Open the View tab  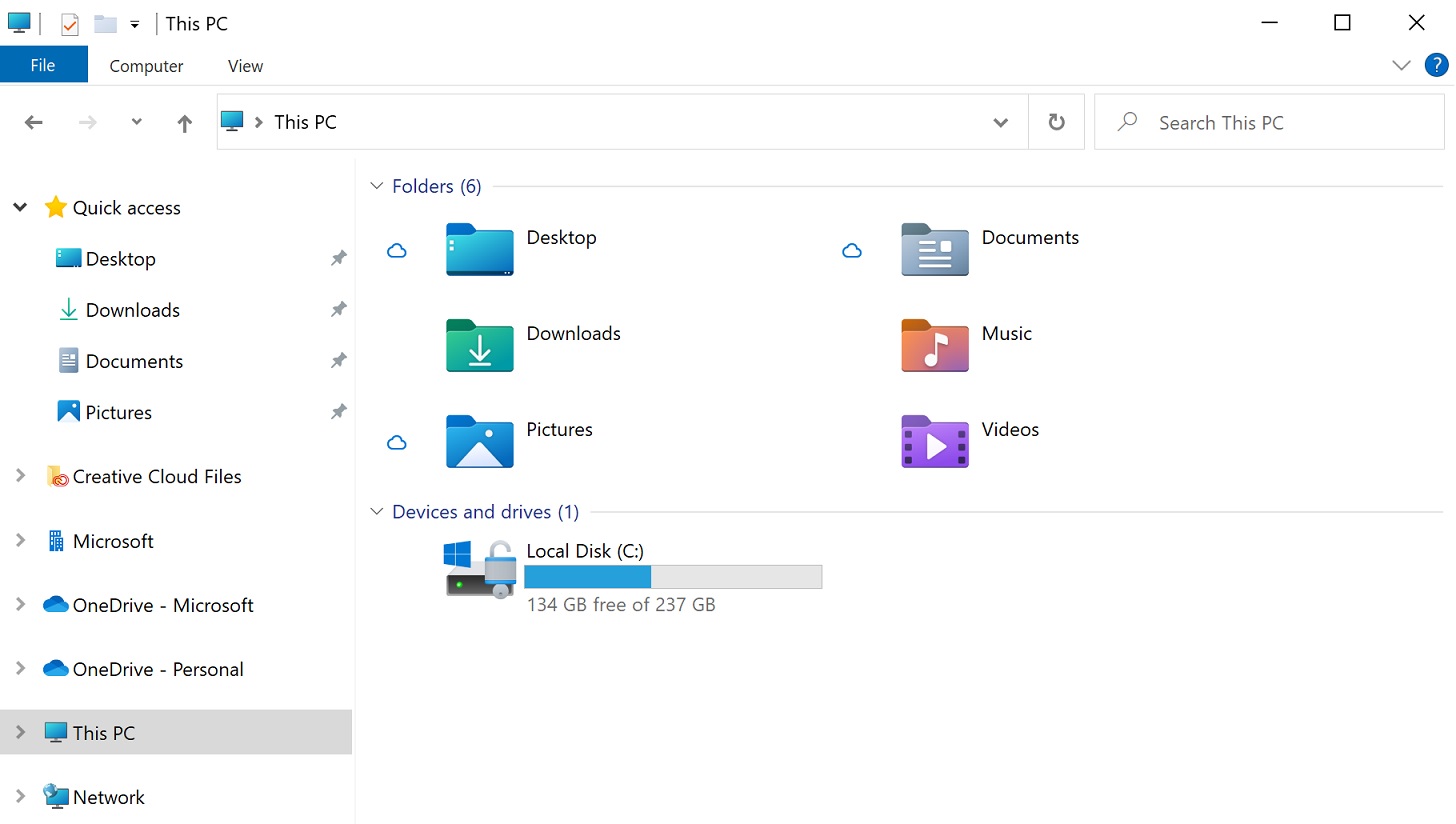(x=245, y=65)
